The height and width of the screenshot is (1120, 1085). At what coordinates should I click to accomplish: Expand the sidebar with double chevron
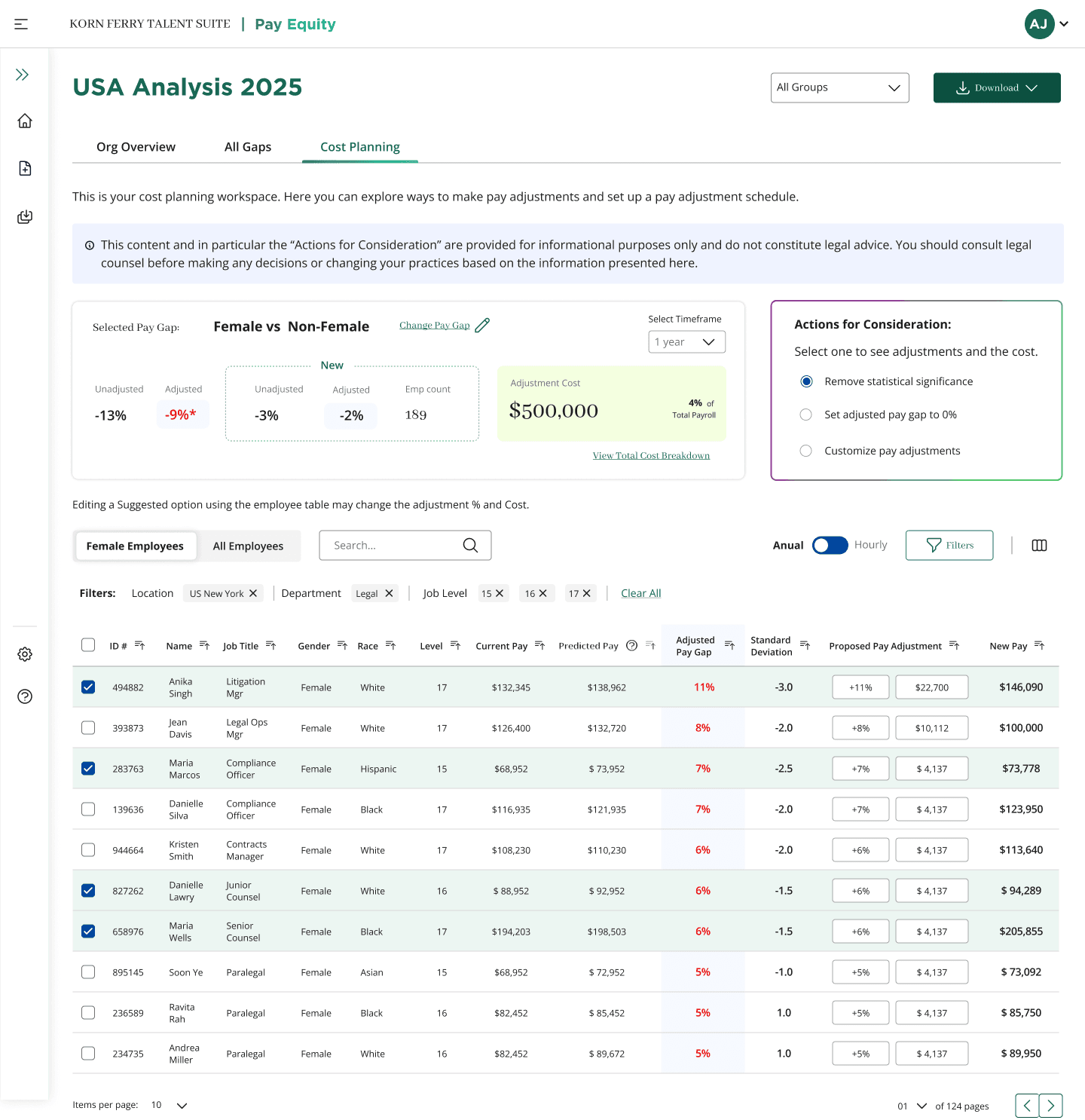click(x=23, y=75)
